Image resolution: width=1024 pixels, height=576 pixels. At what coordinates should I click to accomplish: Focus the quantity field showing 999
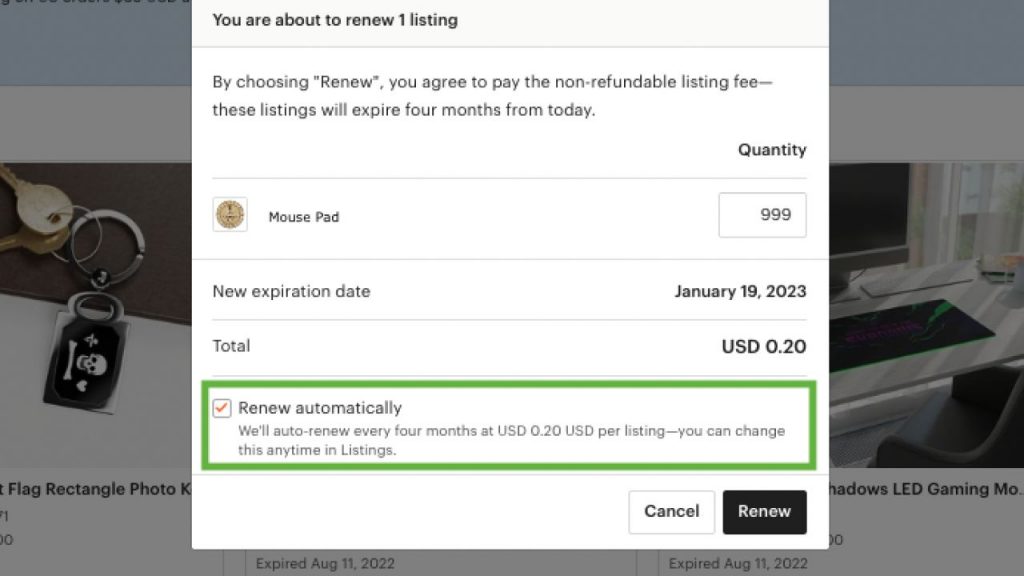coord(762,215)
